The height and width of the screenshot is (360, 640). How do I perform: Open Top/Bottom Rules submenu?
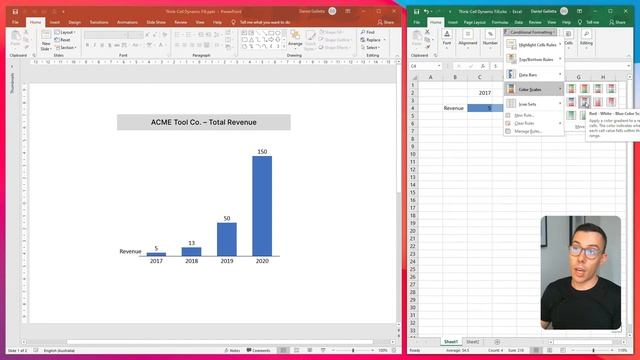tap(534, 60)
